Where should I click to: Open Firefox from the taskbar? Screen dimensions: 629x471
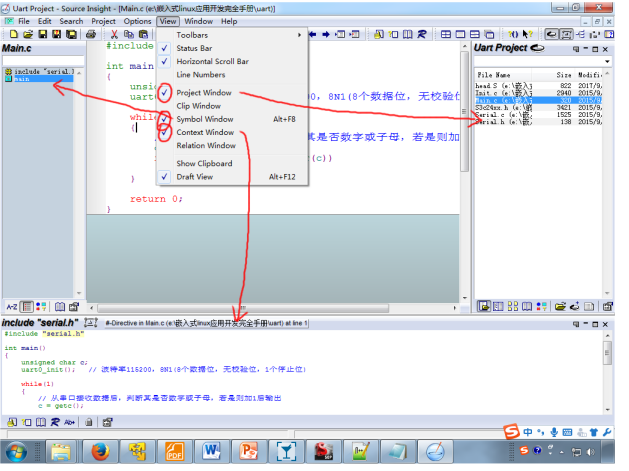(100, 452)
